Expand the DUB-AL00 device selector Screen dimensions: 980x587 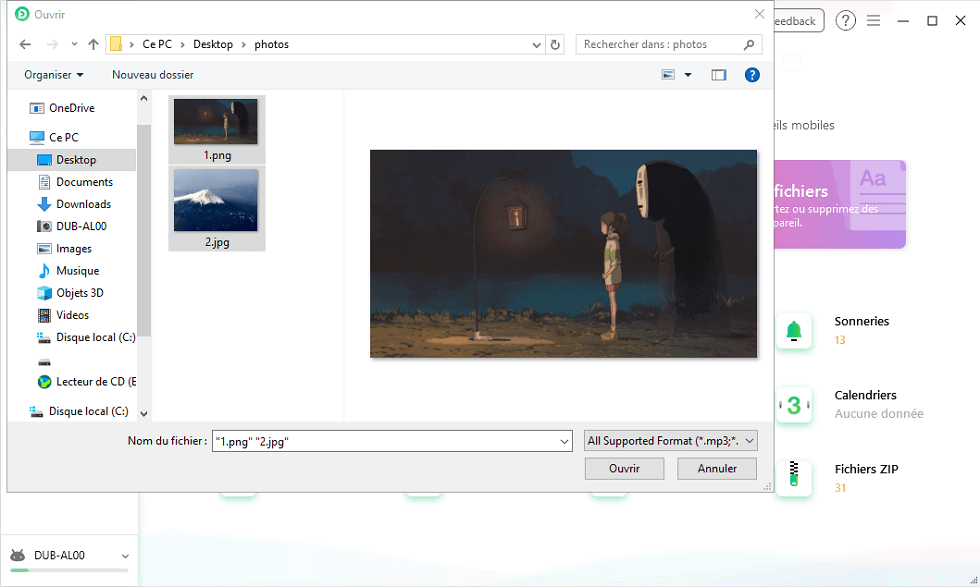click(x=125, y=556)
